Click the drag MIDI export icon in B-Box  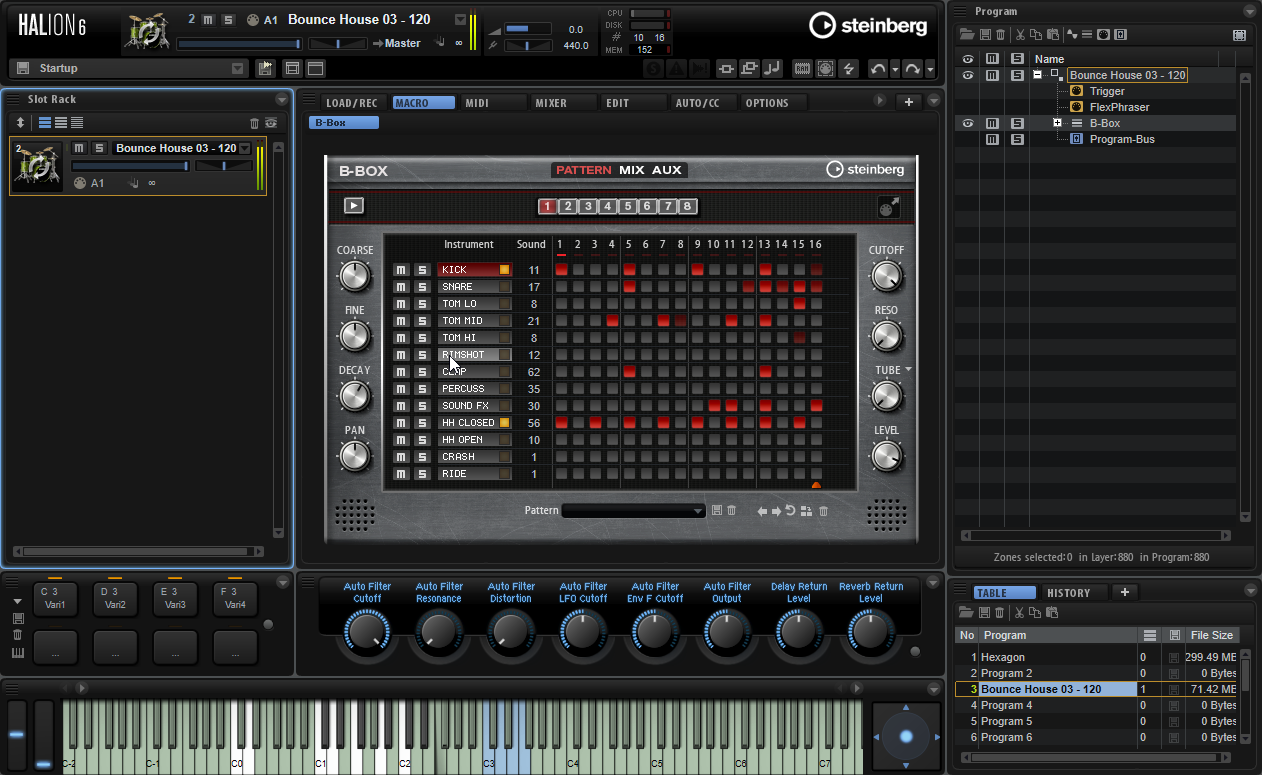(x=888, y=206)
